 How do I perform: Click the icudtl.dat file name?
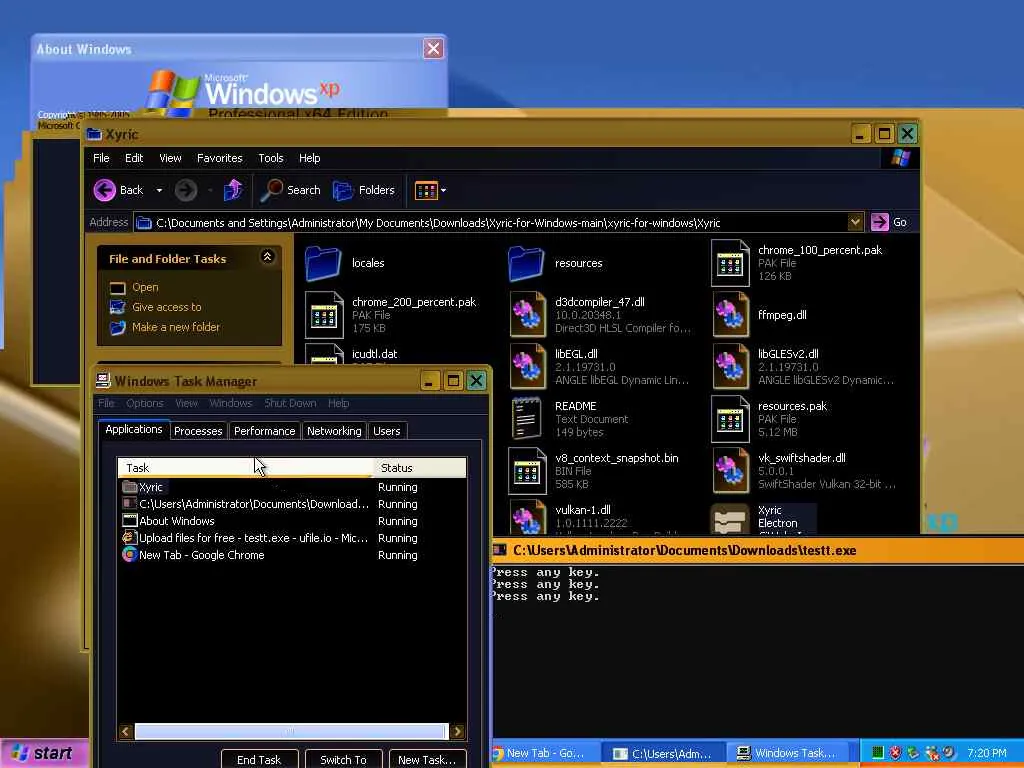374,354
